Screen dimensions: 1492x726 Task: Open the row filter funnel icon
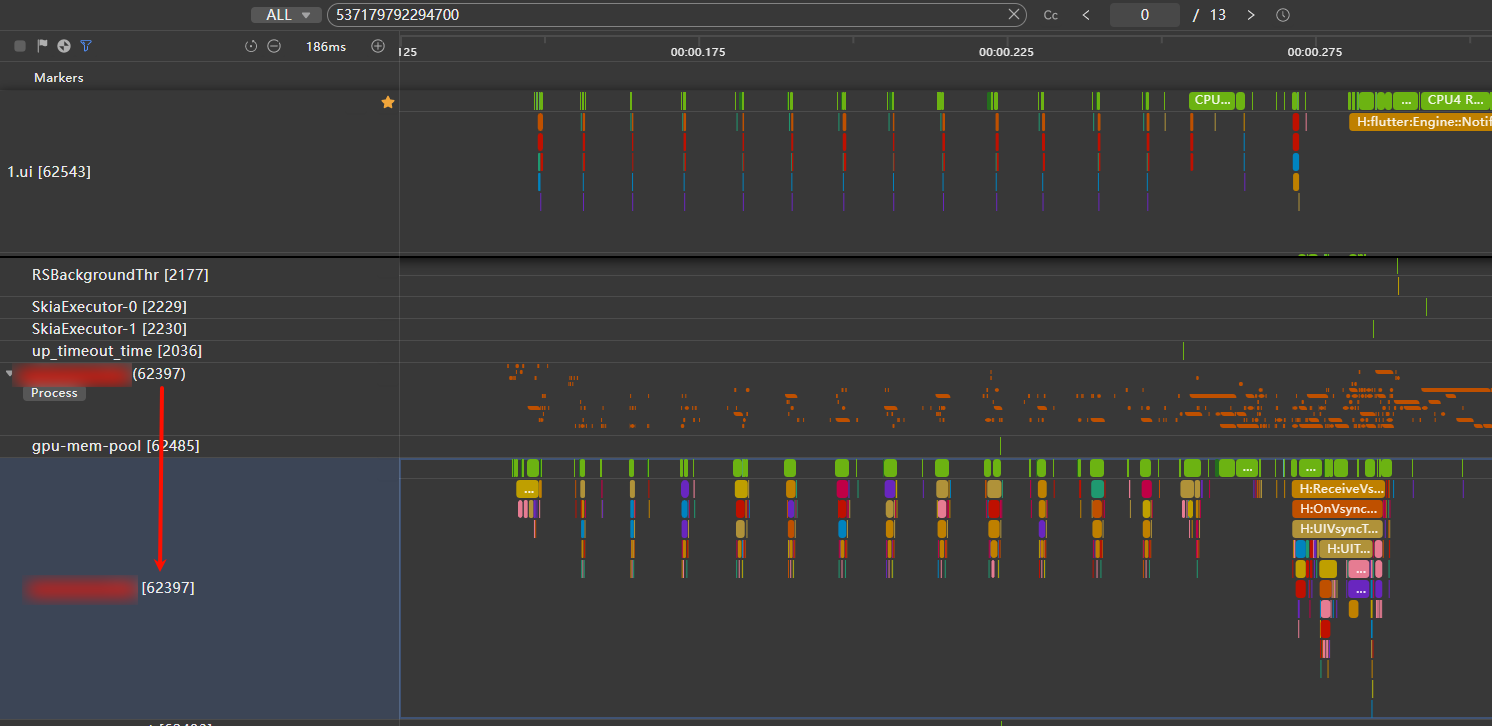pyautogui.click(x=86, y=46)
